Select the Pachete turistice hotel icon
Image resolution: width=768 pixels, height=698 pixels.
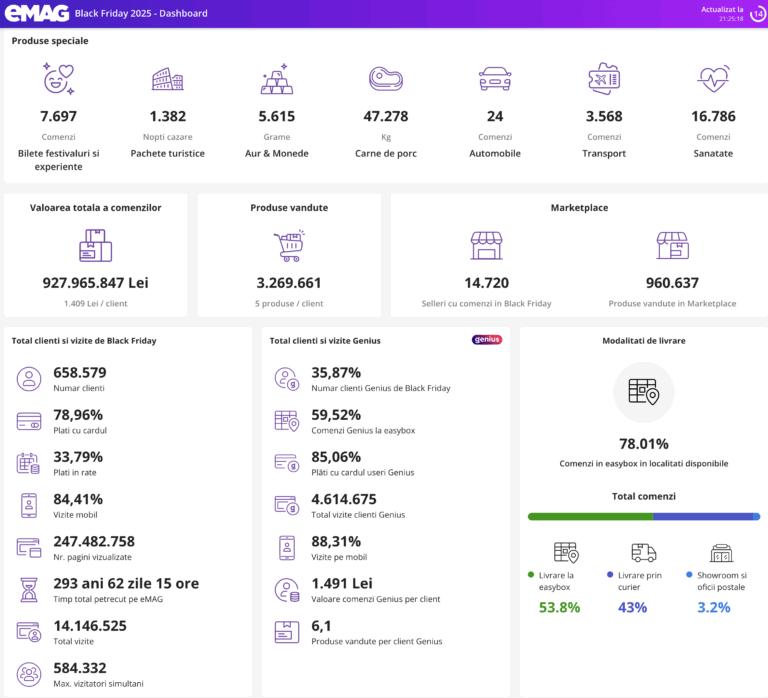click(x=167, y=79)
